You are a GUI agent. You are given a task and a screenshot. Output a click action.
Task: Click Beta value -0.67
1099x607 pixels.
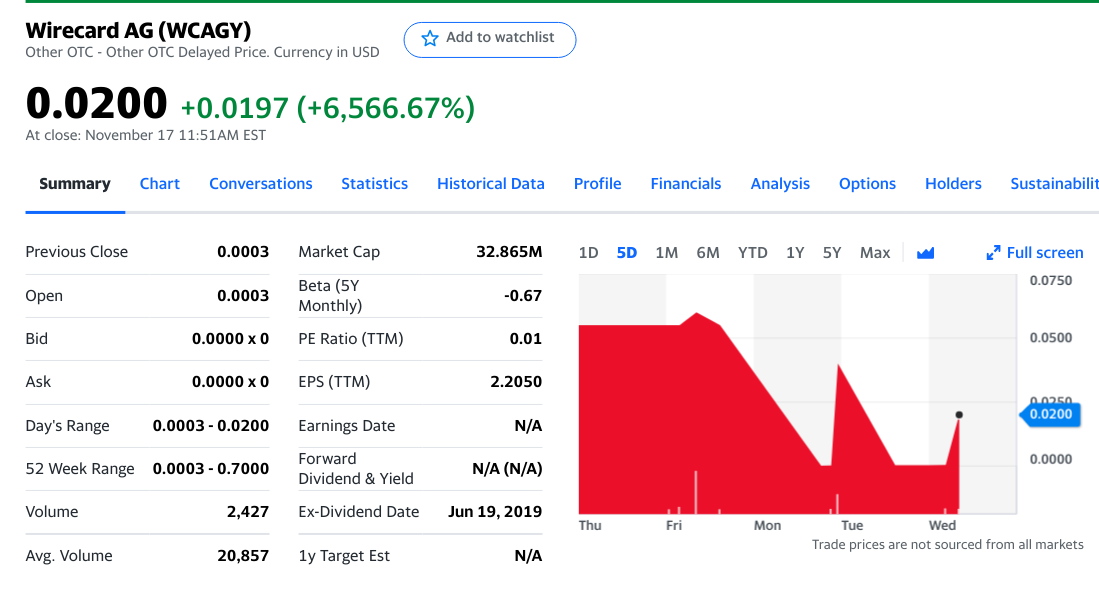point(523,296)
